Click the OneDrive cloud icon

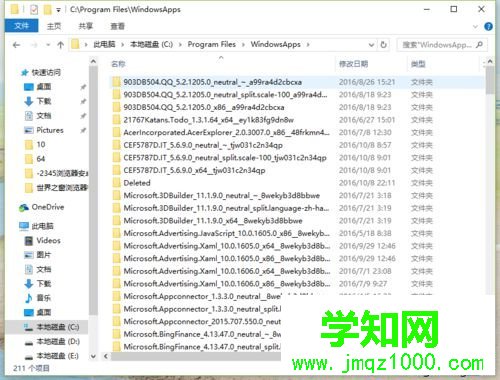click(24, 208)
